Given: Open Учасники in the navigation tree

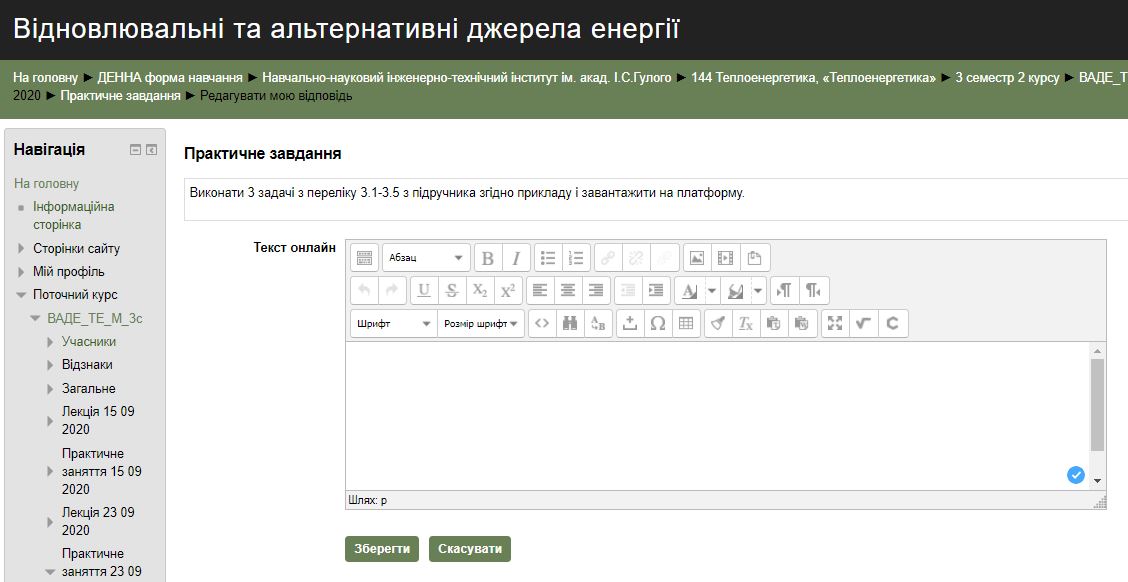Looking at the screenshot, I should tap(89, 341).
